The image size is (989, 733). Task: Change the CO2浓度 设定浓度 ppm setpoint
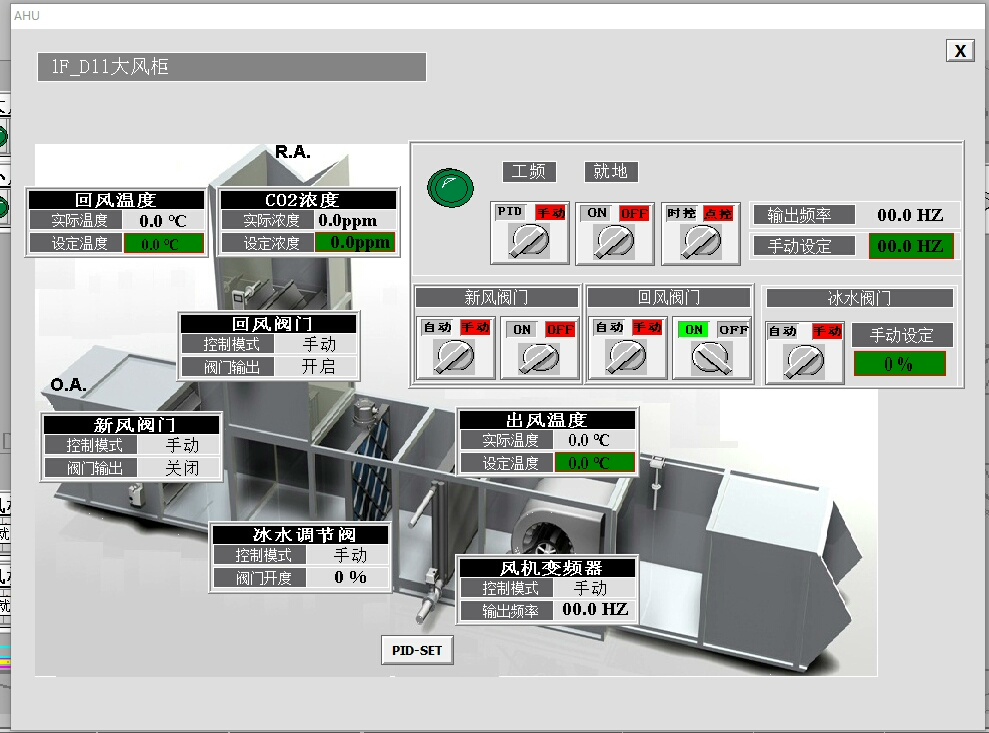tap(355, 243)
